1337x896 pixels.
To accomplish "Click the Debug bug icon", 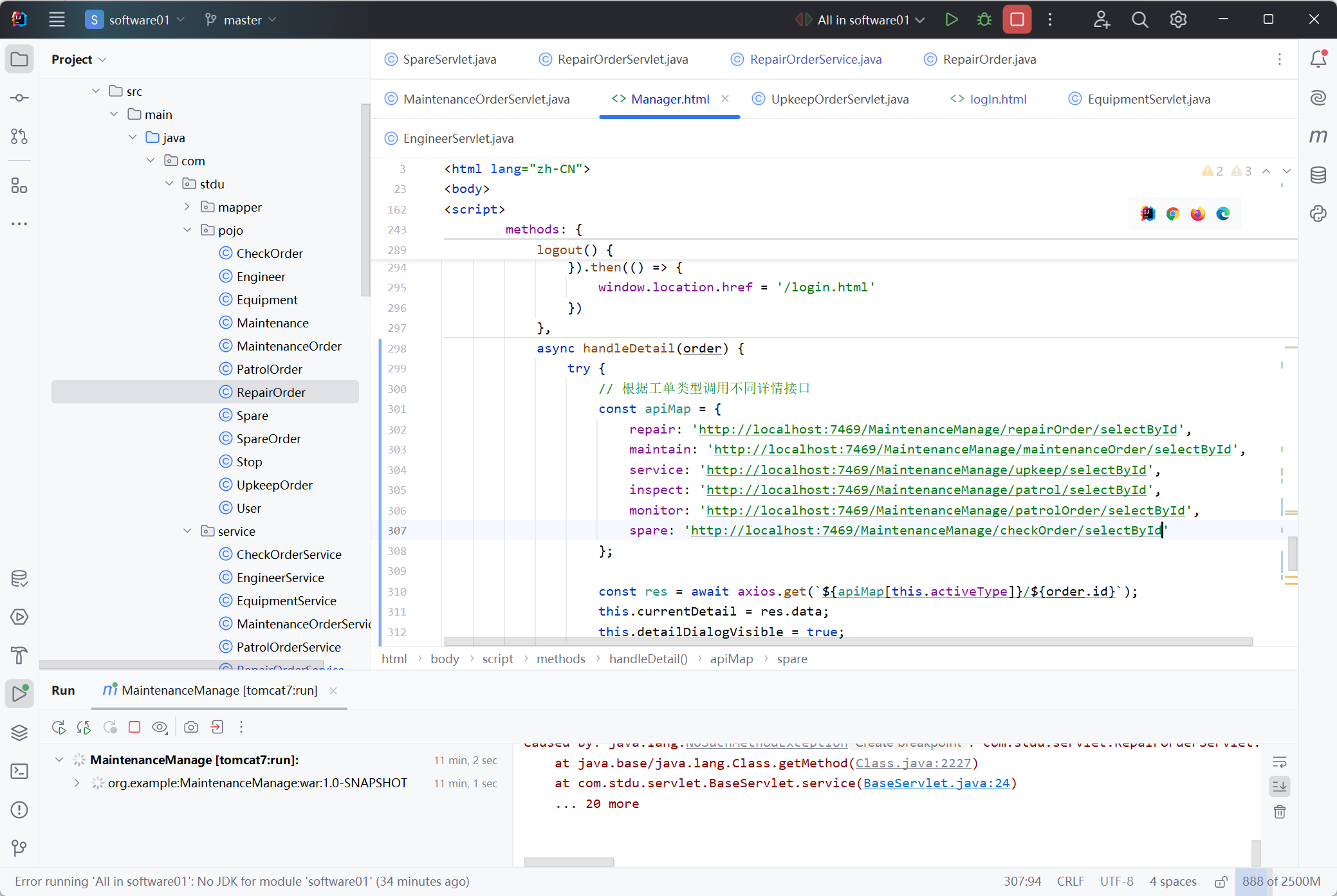I will (984, 20).
